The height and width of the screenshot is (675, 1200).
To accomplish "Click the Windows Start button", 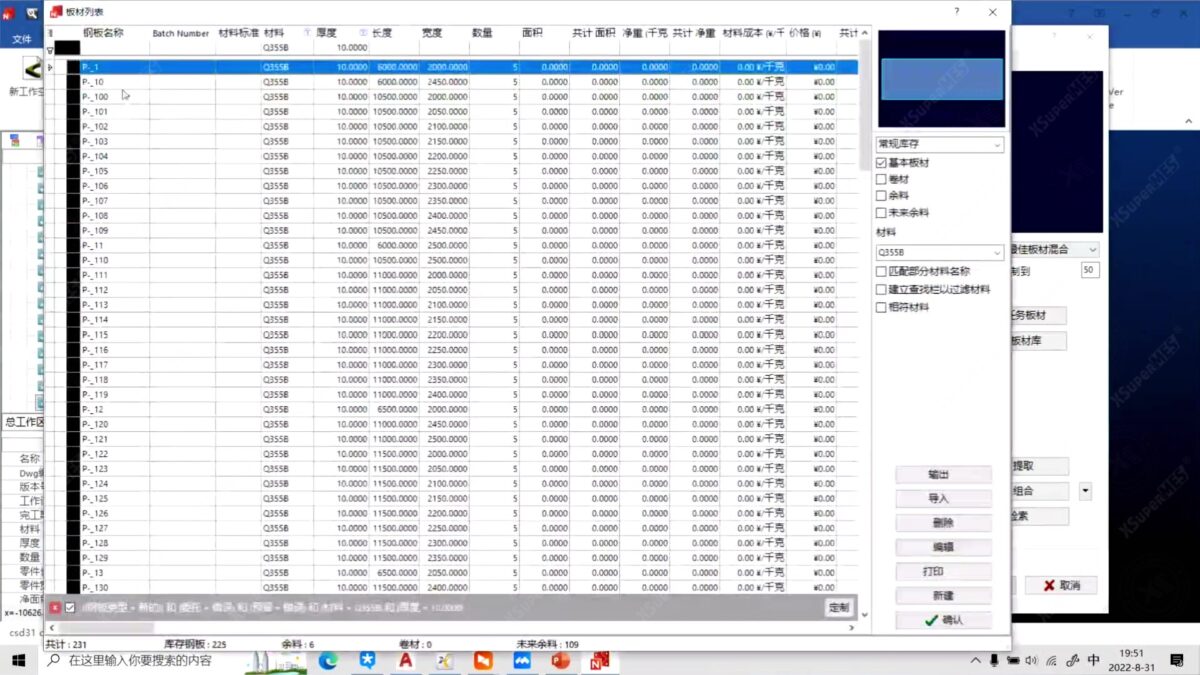I will (x=19, y=660).
